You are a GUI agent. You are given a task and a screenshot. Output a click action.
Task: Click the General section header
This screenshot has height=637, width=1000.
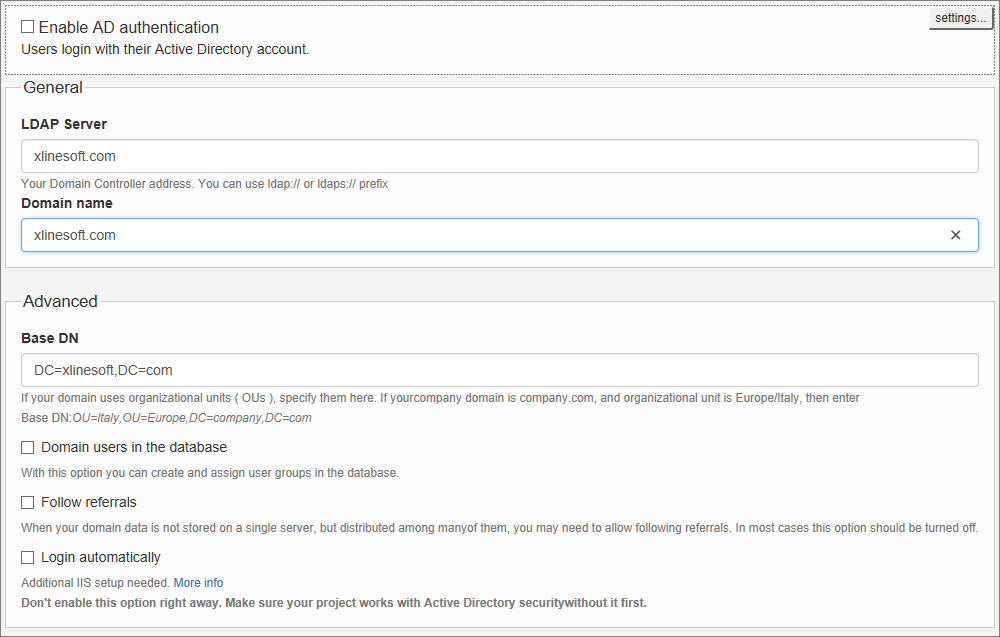click(53, 88)
